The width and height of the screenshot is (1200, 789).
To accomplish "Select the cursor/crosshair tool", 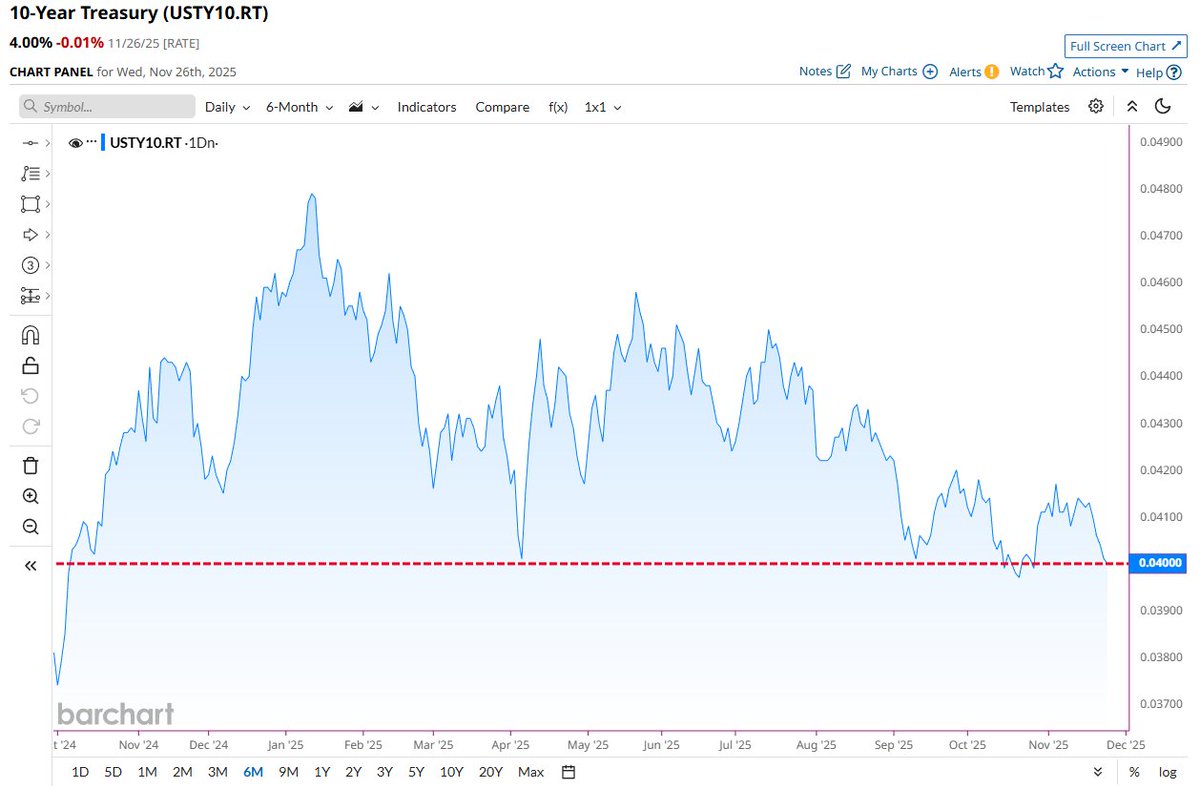I will point(30,142).
